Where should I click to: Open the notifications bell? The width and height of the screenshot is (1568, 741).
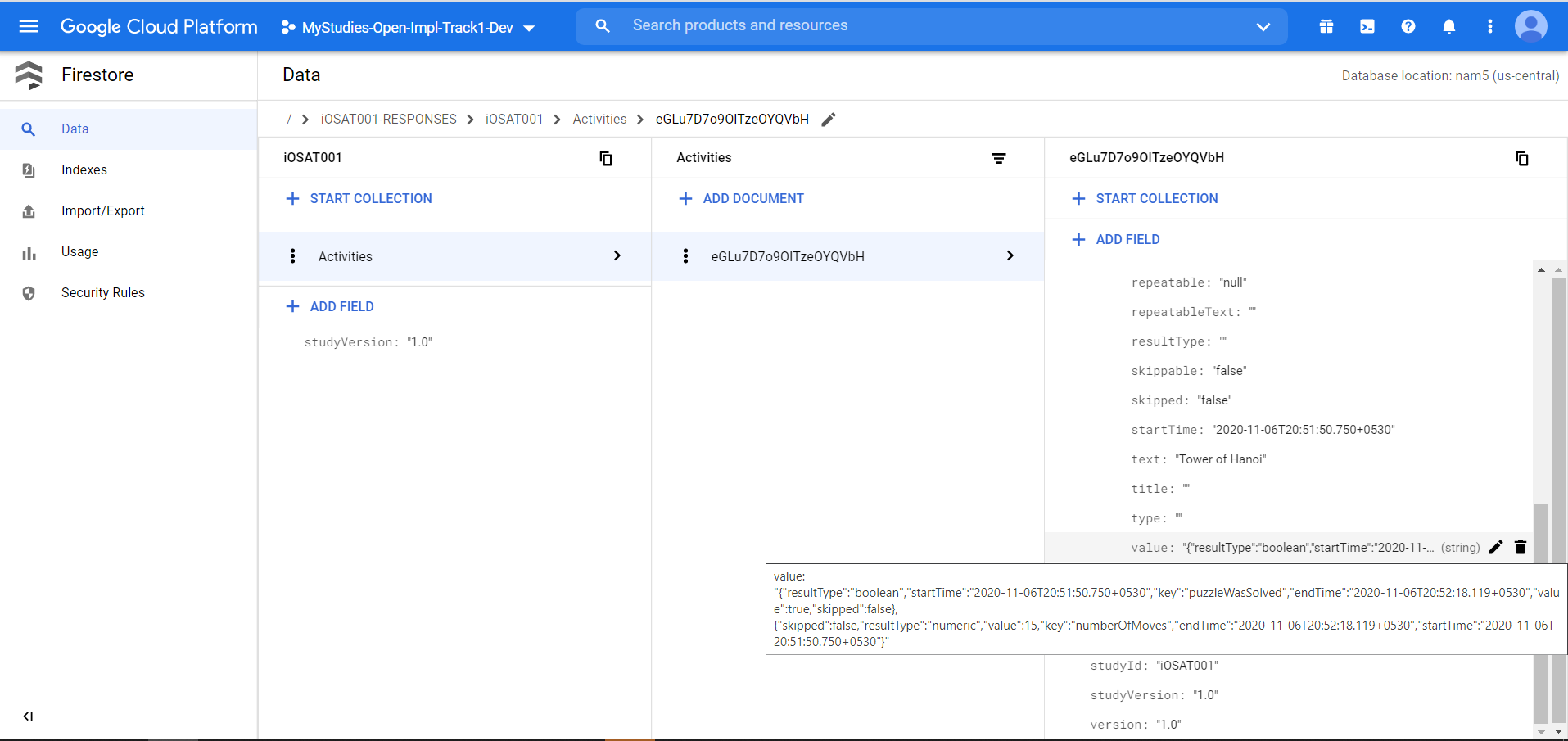pos(1449,27)
